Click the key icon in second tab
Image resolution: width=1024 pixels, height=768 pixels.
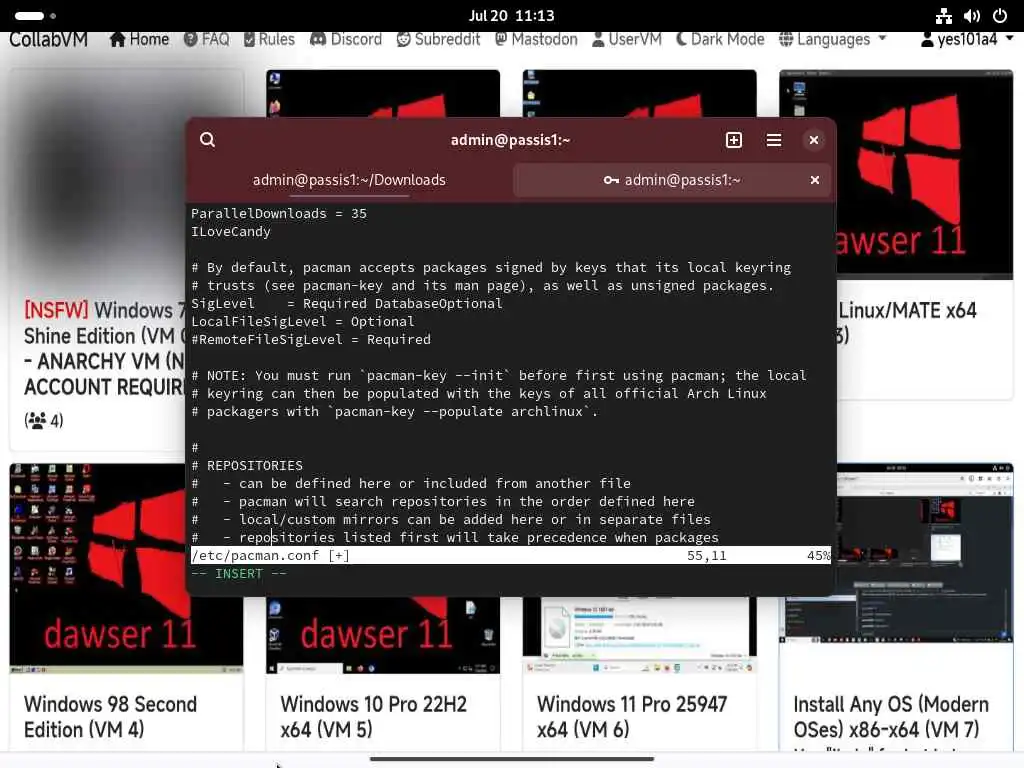click(x=611, y=180)
